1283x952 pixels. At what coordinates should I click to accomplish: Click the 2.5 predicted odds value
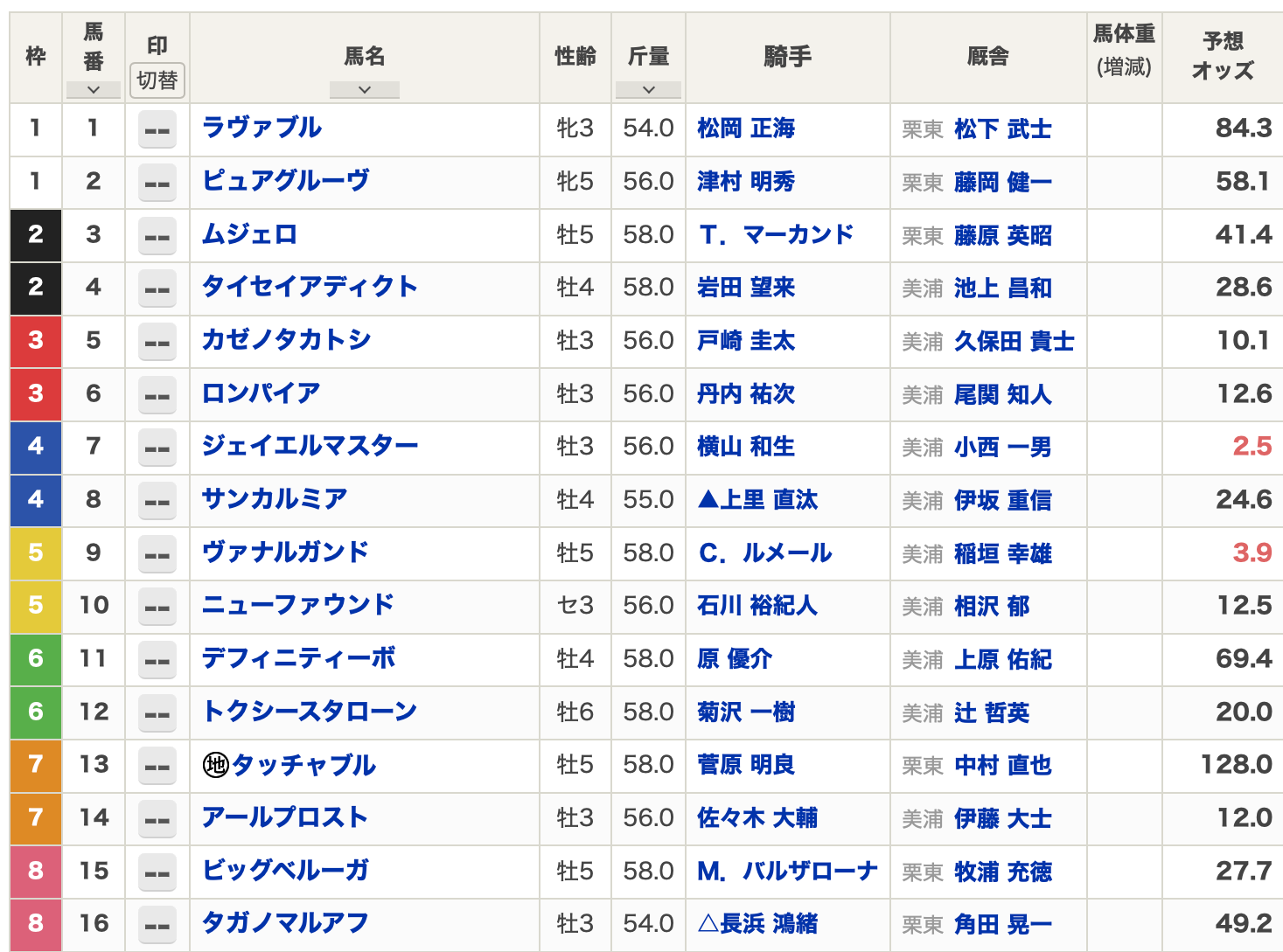click(1252, 447)
